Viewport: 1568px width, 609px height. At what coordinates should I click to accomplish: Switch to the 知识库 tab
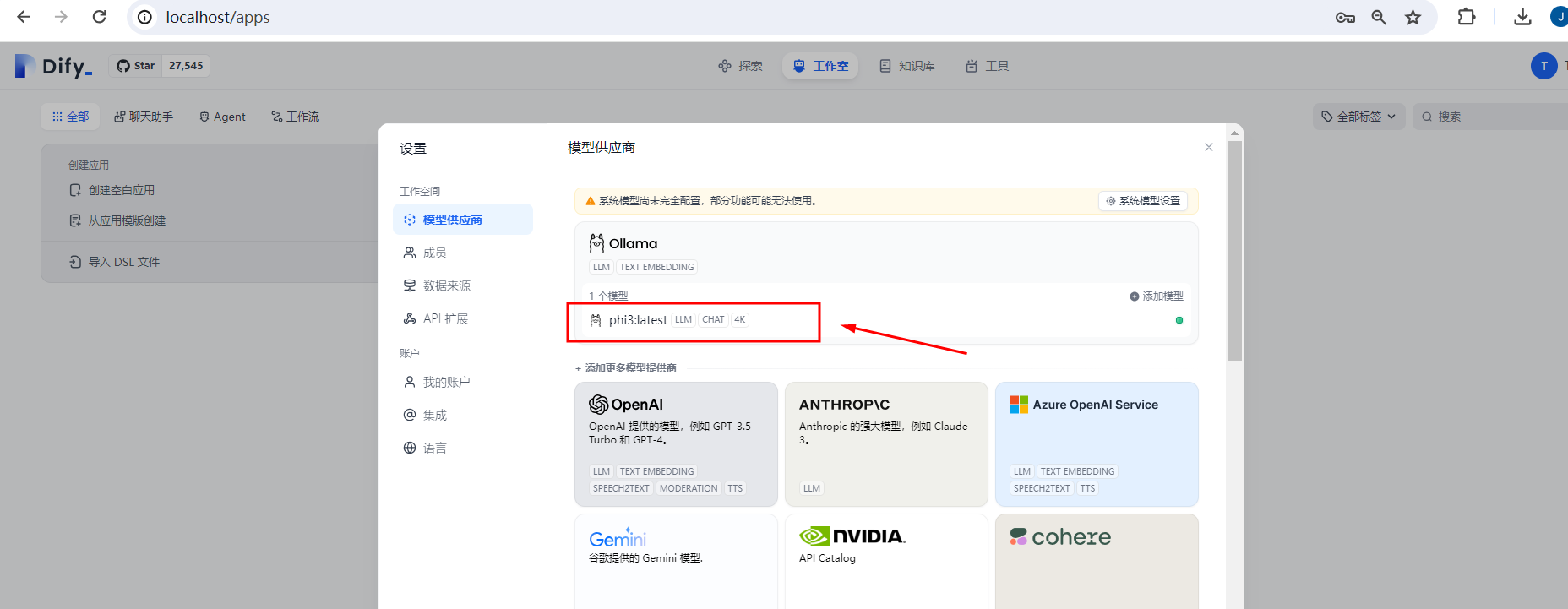click(x=907, y=66)
